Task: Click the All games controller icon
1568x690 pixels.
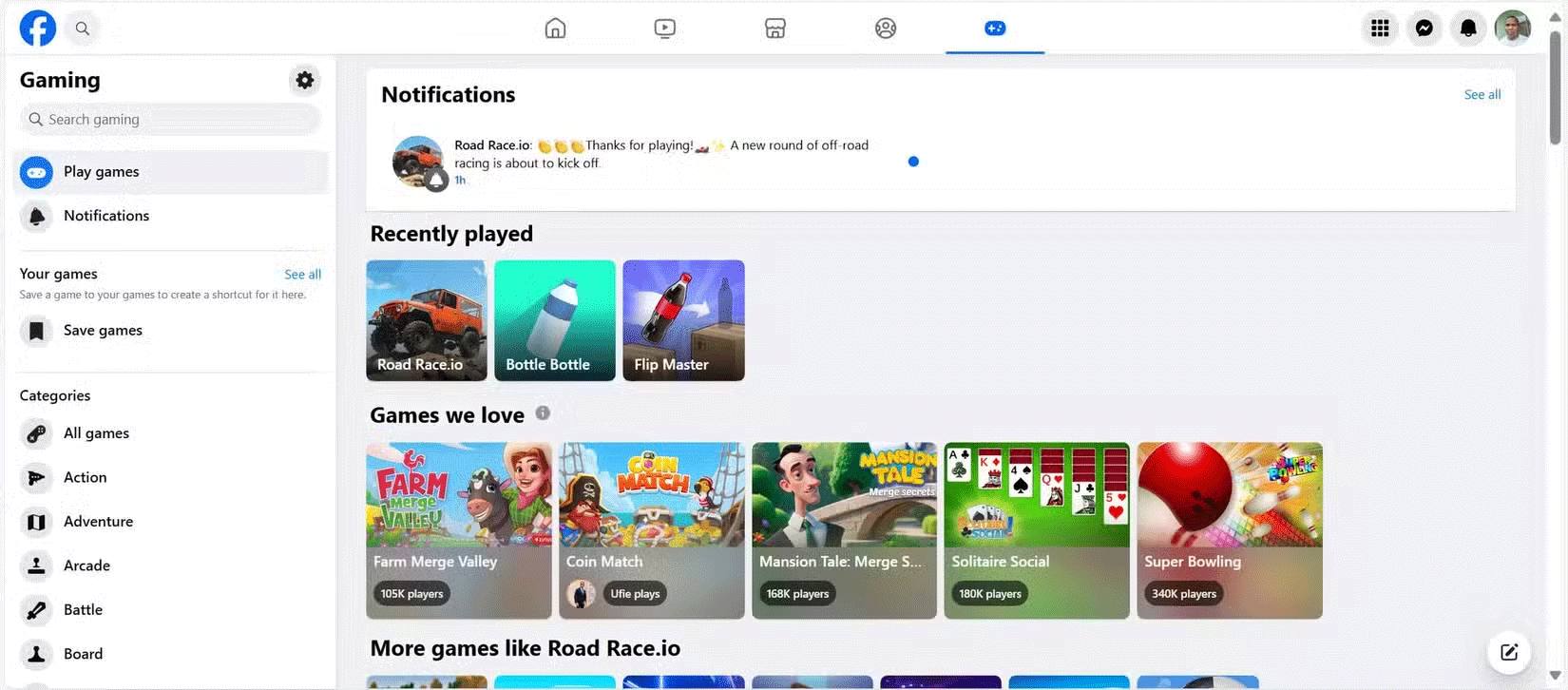Action: [36, 433]
